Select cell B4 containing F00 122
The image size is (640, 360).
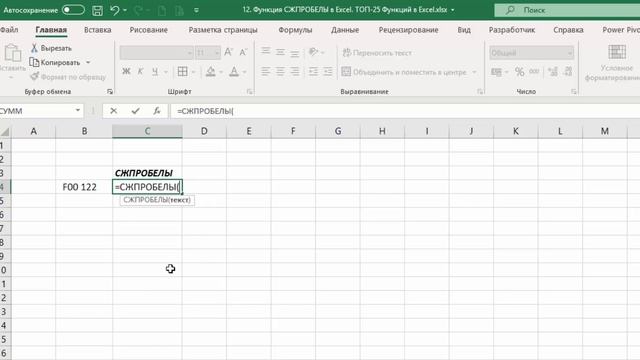(x=84, y=187)
